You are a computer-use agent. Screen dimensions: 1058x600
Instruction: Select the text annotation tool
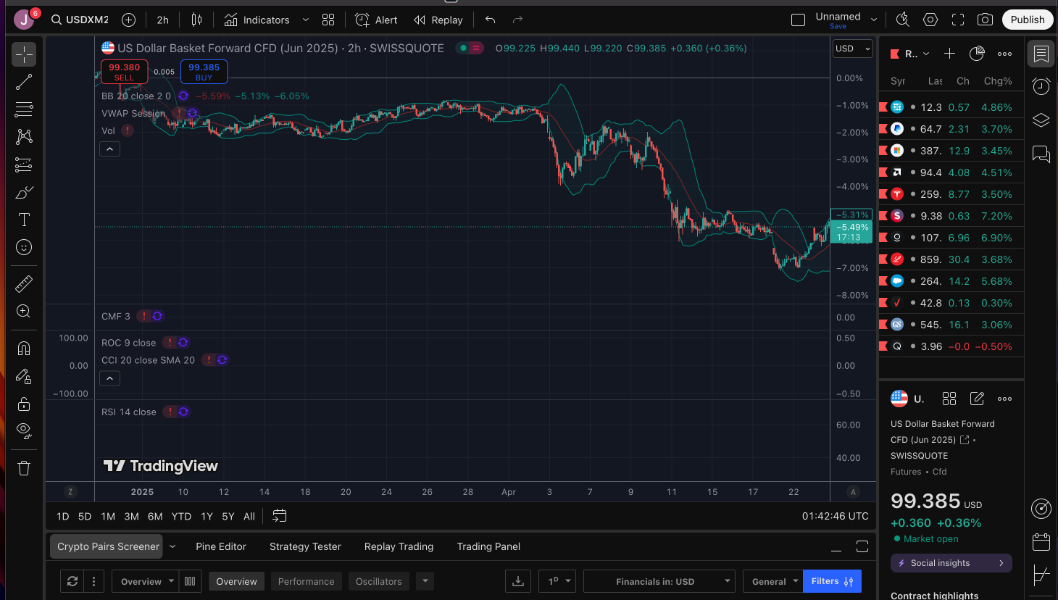coord(24,219)
